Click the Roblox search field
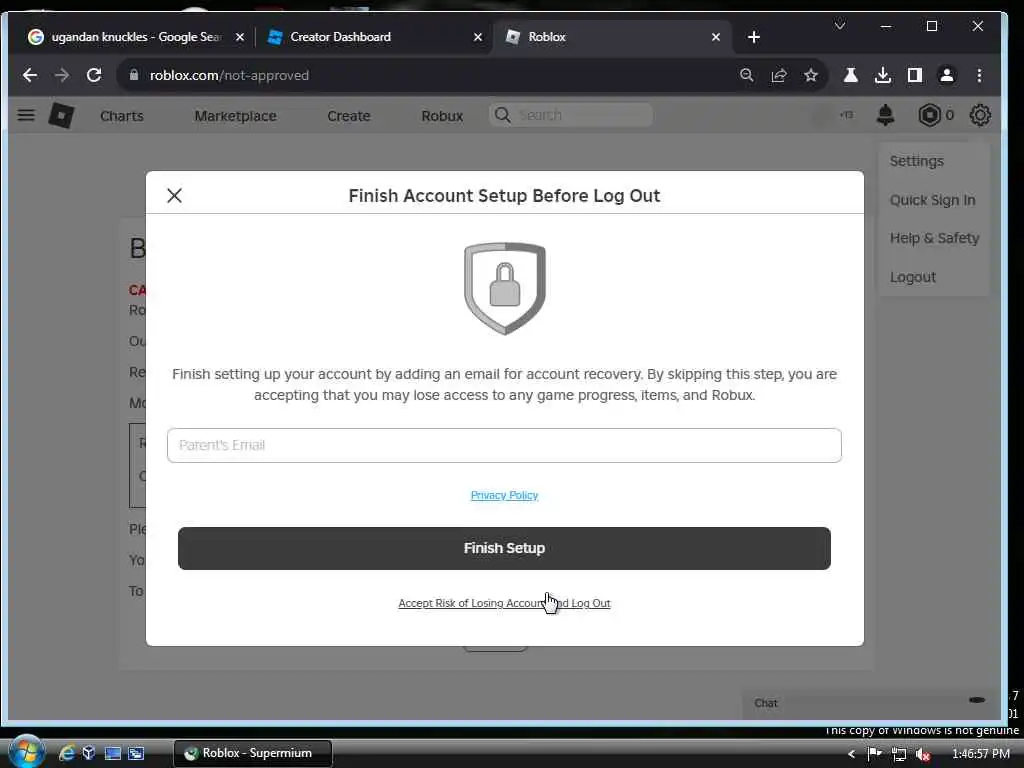 [x=571, y=115]
